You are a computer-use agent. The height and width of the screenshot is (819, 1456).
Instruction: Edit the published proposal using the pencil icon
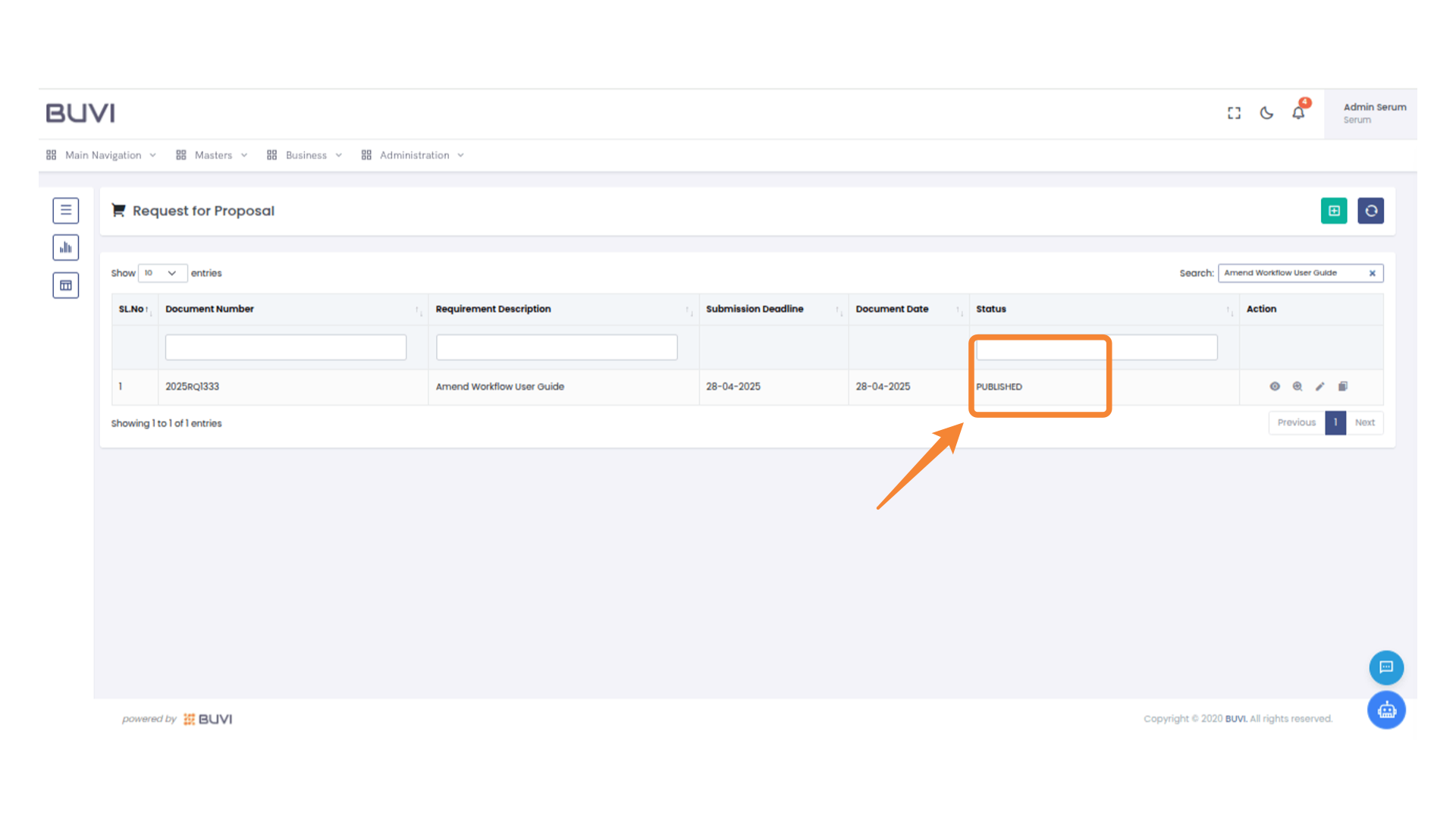1320,387
